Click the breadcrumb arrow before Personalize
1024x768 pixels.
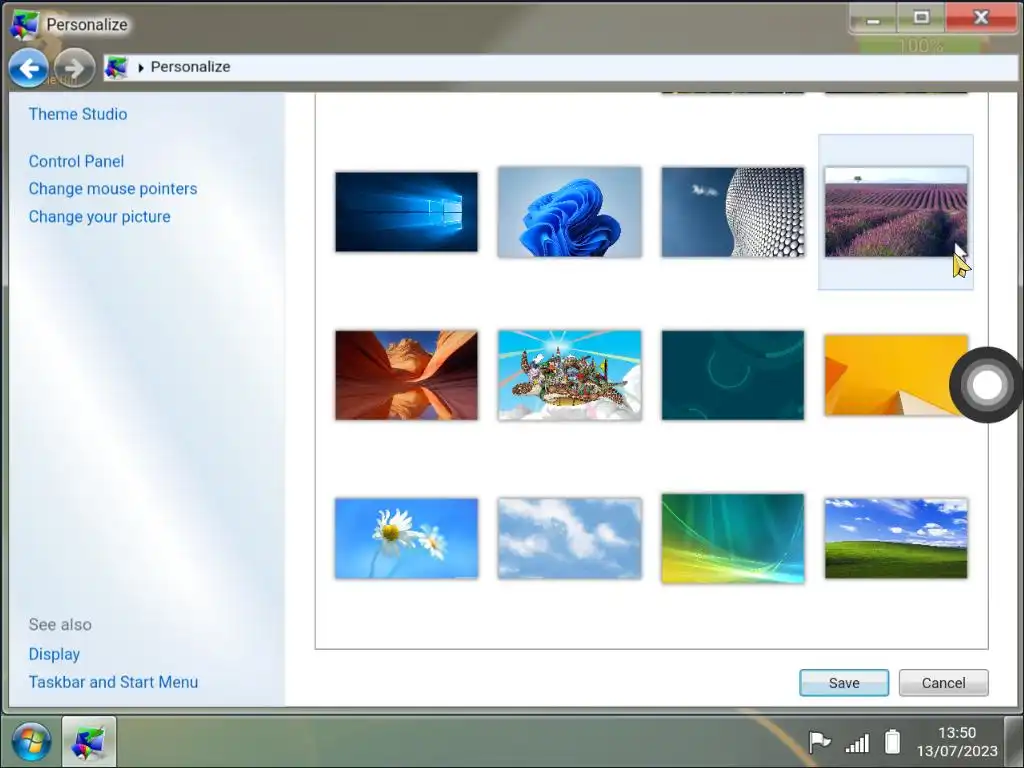point(140,68)
